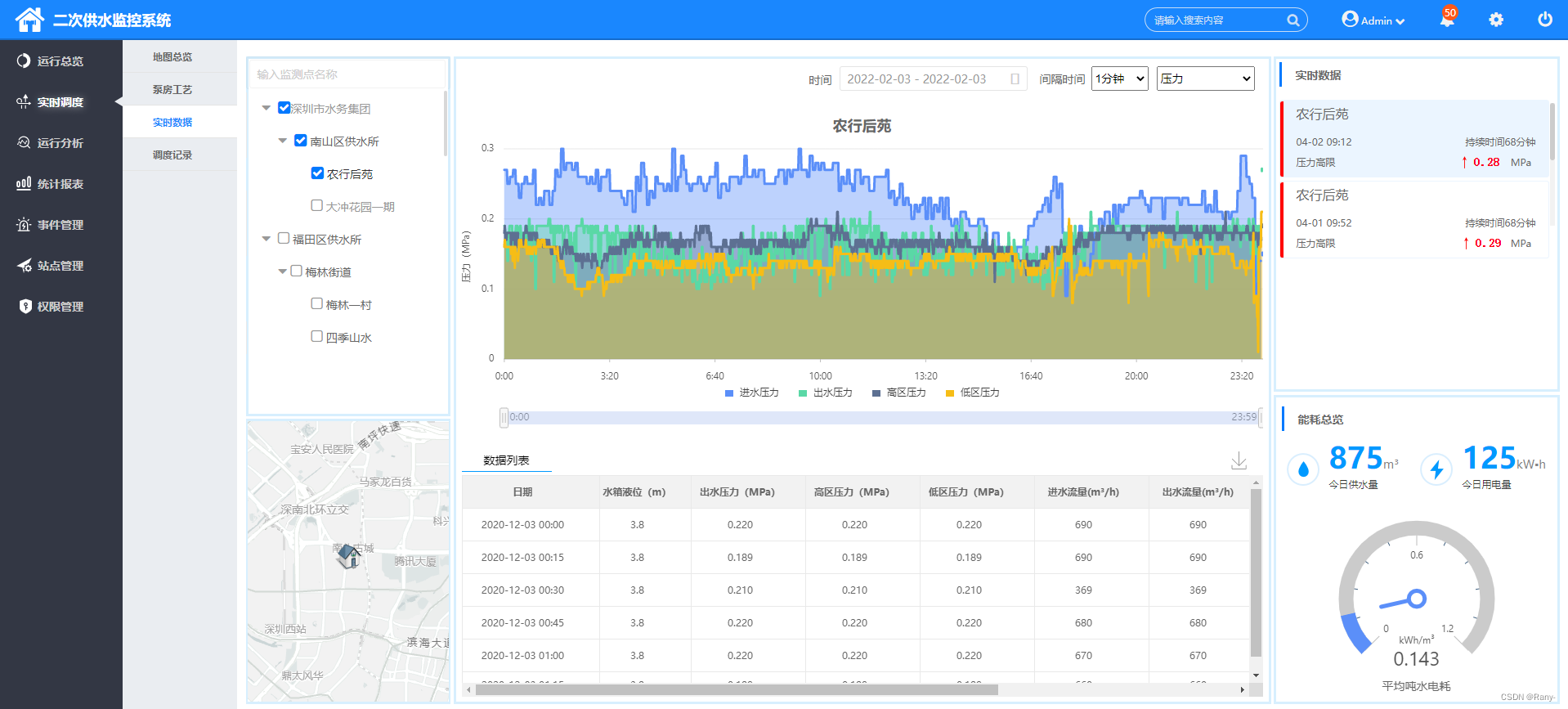Collapse the 梅林街道 tree node

click(282, 271)
